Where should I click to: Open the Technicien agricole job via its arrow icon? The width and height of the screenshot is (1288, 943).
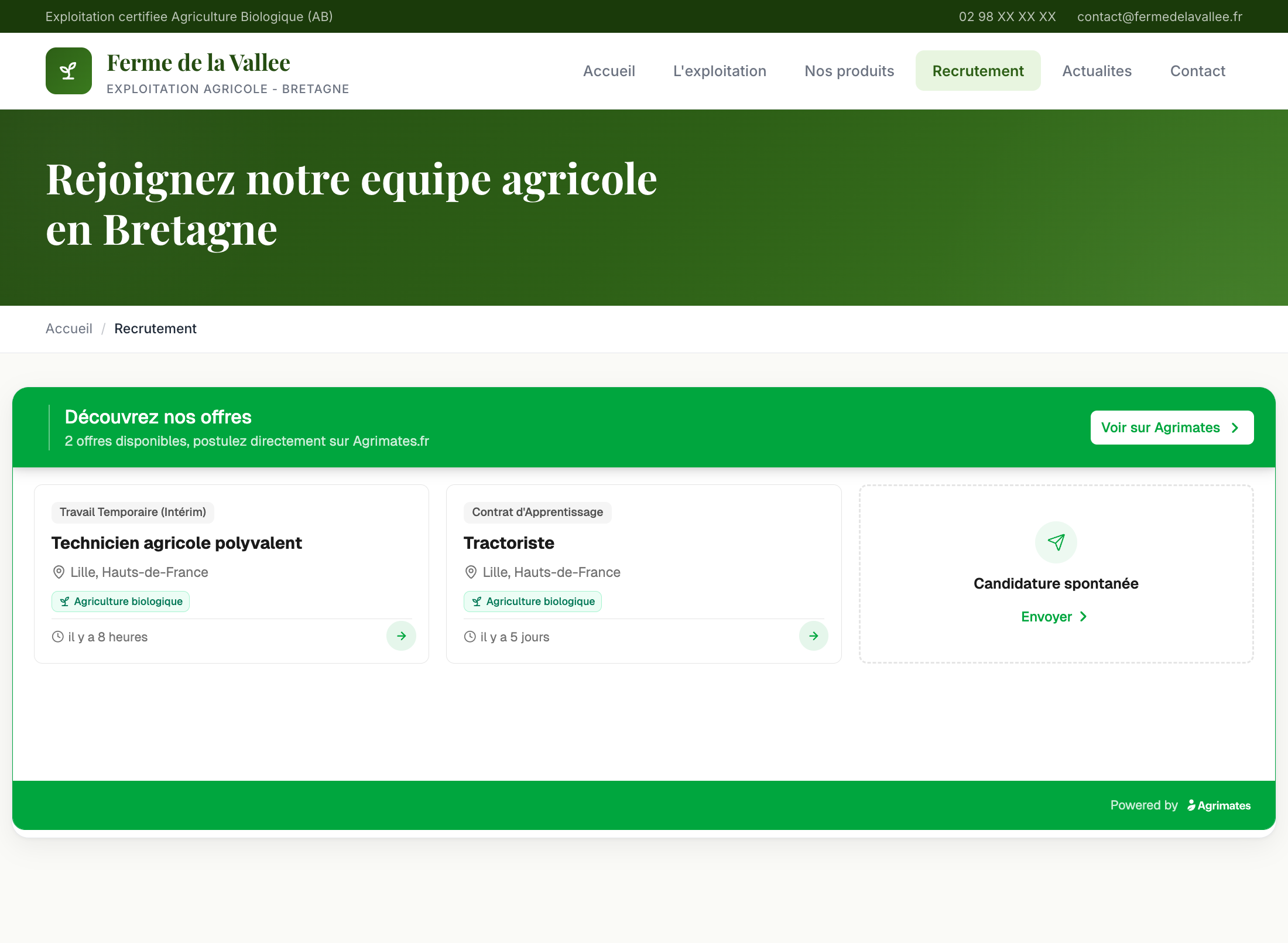(401, 636)
